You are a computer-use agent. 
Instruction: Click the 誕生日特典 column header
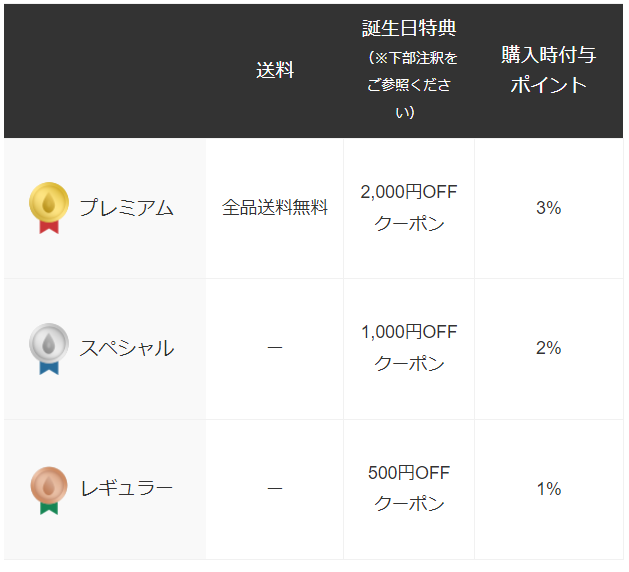point(409,28)
